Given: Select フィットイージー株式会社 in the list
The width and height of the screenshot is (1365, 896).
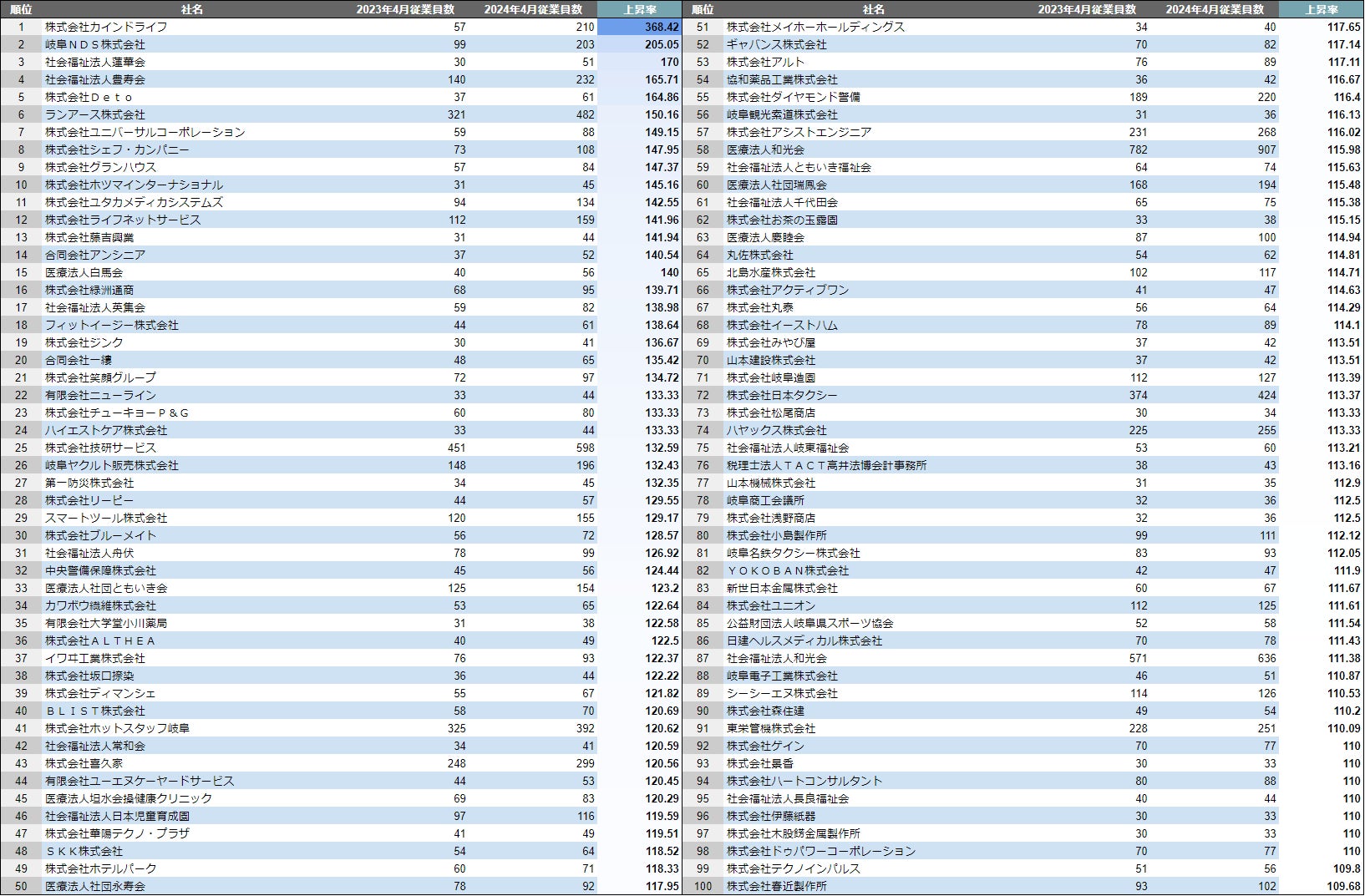Looking at the screenshot, I should 112,325.
